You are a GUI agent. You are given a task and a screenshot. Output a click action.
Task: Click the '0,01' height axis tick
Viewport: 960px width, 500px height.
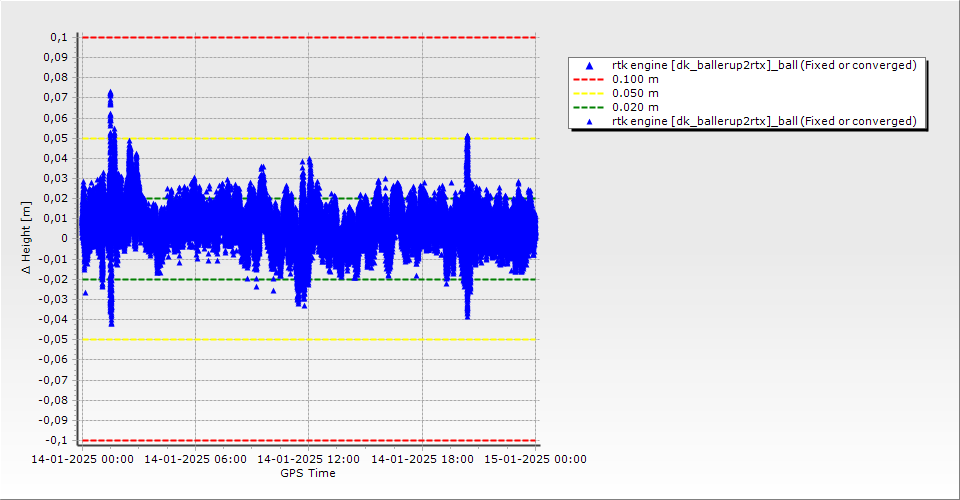coord(56,218)
